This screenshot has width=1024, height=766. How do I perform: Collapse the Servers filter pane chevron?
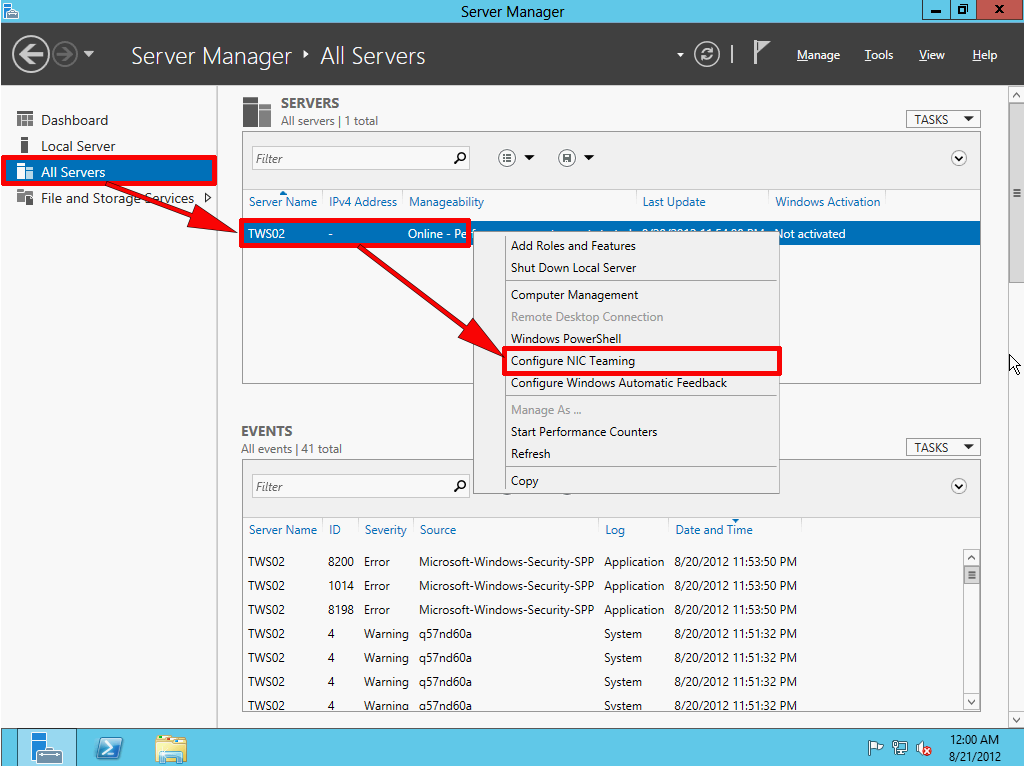tap(959, 158)
